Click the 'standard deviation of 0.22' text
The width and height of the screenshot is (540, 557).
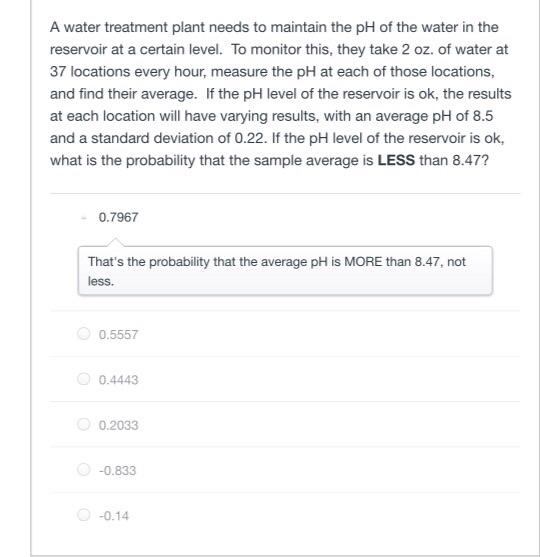178,138
